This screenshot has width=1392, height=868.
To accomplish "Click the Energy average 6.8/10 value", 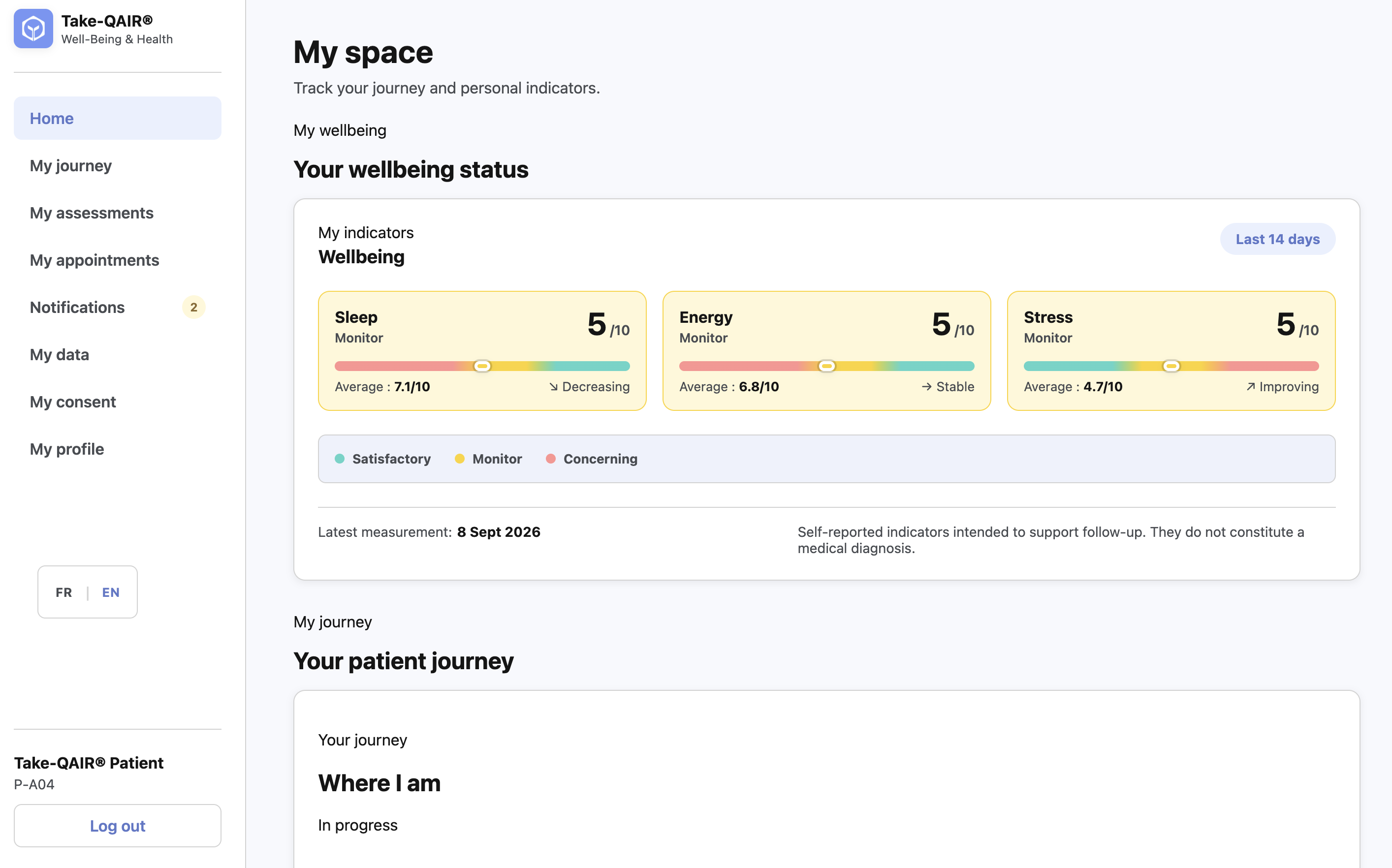I will [x=759, y=387].
